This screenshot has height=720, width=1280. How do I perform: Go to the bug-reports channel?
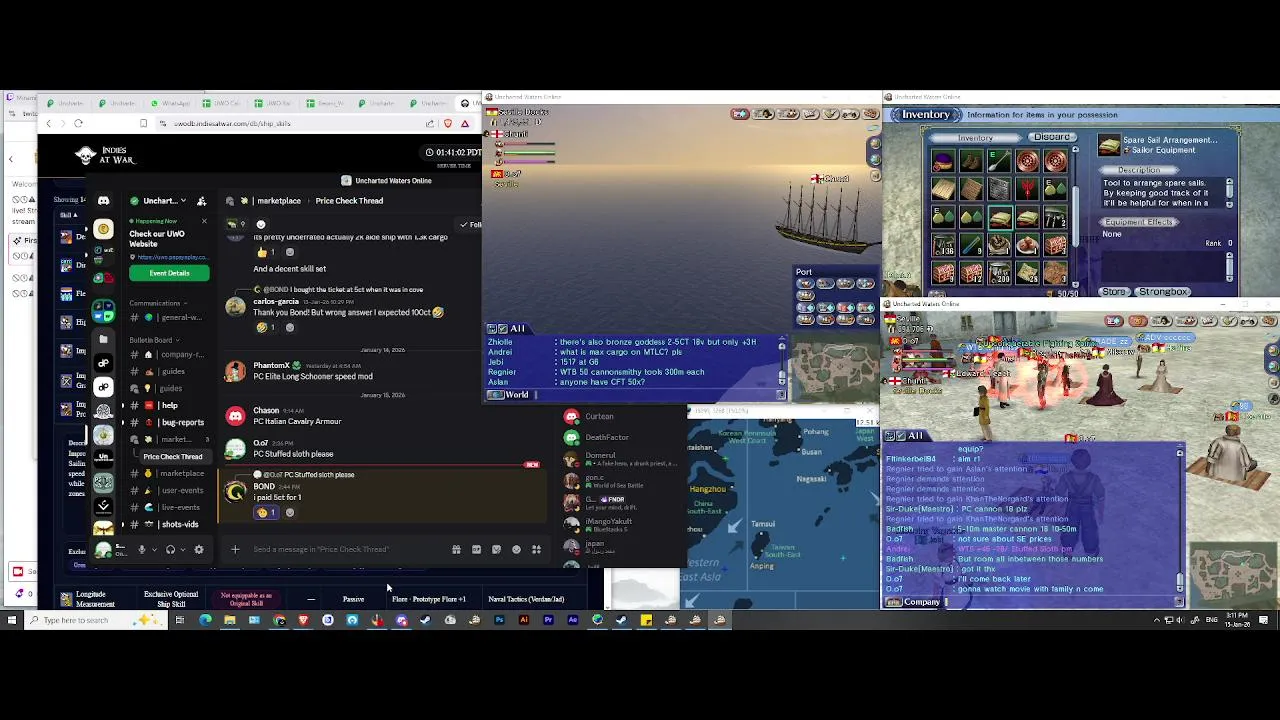(170, 422)
